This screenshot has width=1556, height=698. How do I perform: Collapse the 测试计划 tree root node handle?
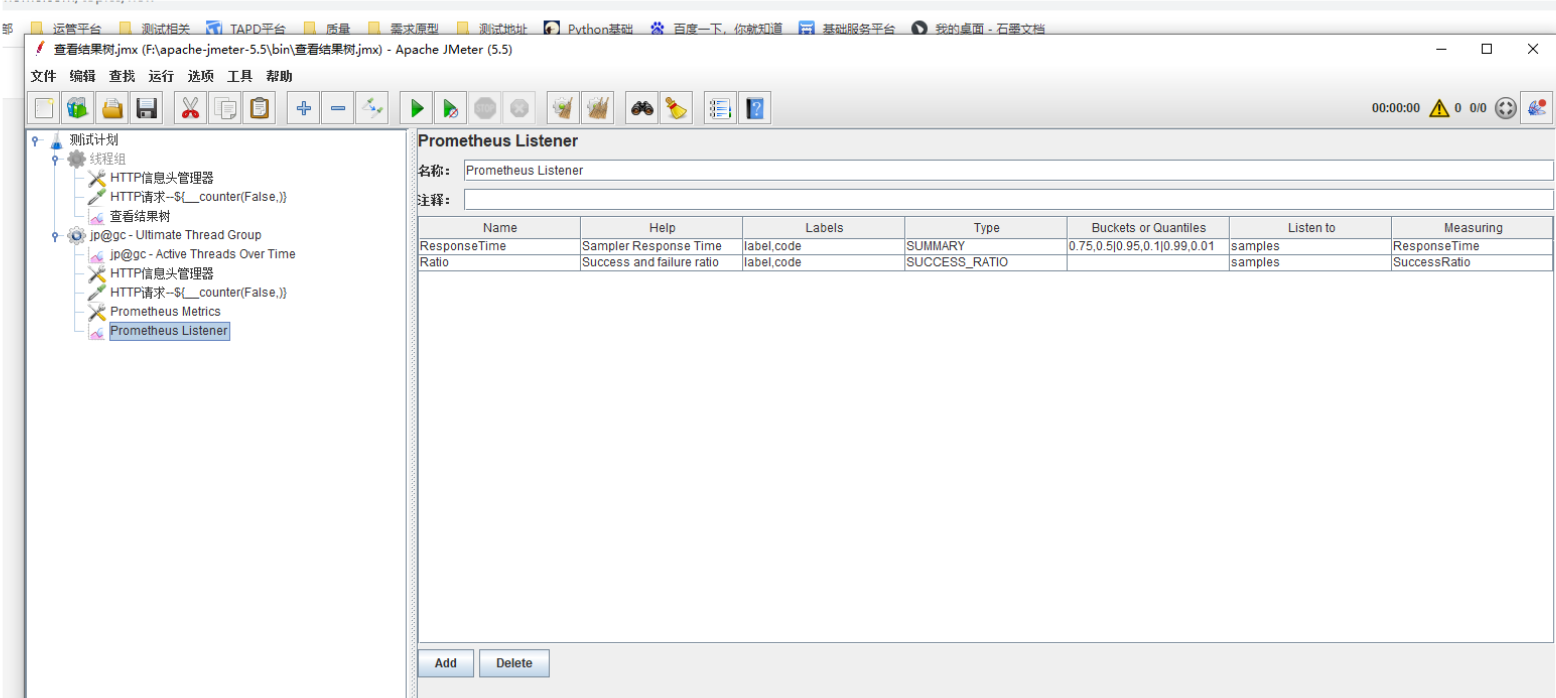(x=35, y=140)
